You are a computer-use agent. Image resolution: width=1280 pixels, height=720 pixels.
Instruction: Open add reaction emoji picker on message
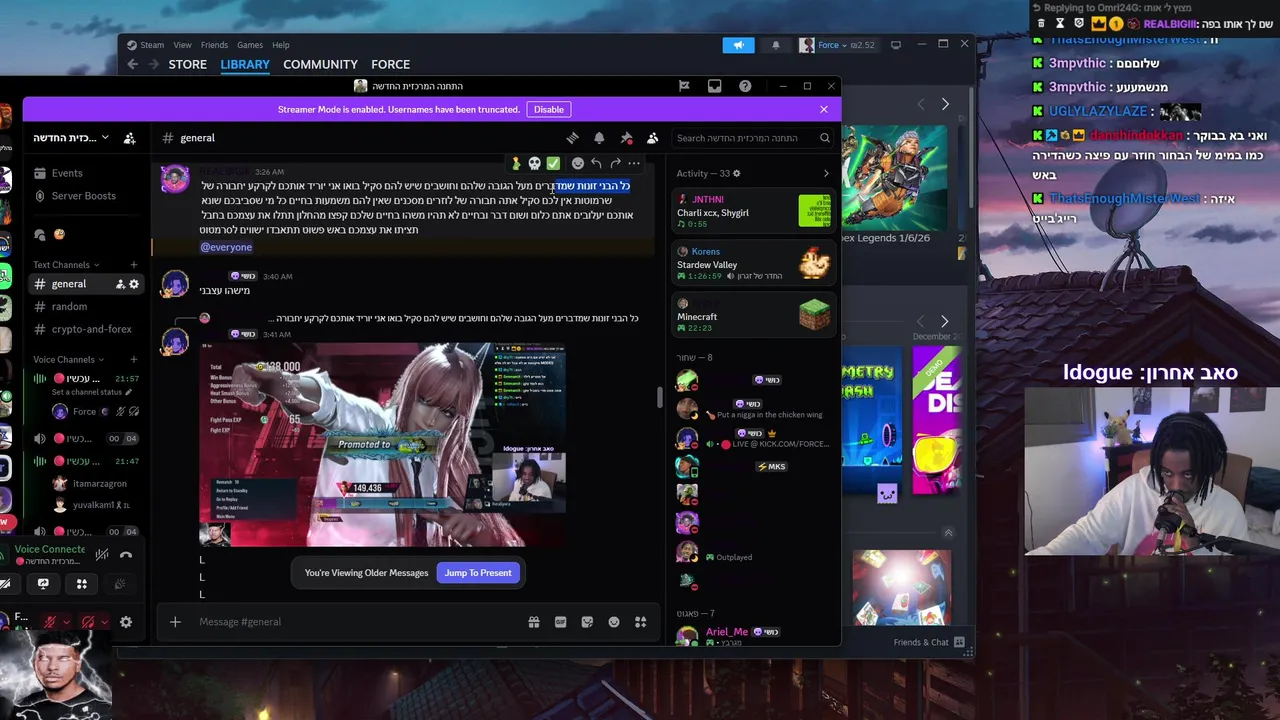(x=577, y=163)
